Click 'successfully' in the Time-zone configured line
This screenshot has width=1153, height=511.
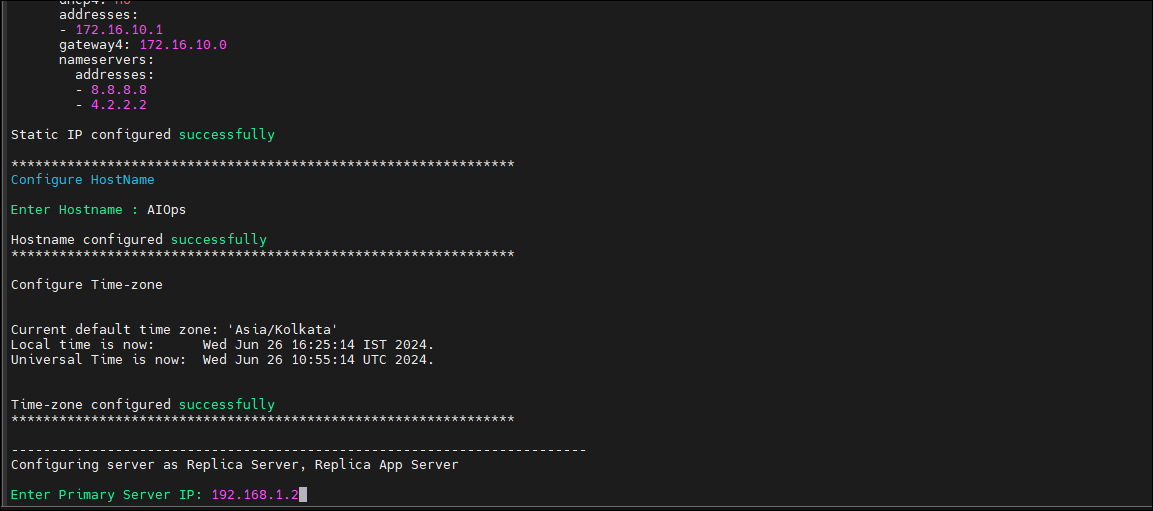click(x=226, y=404)
